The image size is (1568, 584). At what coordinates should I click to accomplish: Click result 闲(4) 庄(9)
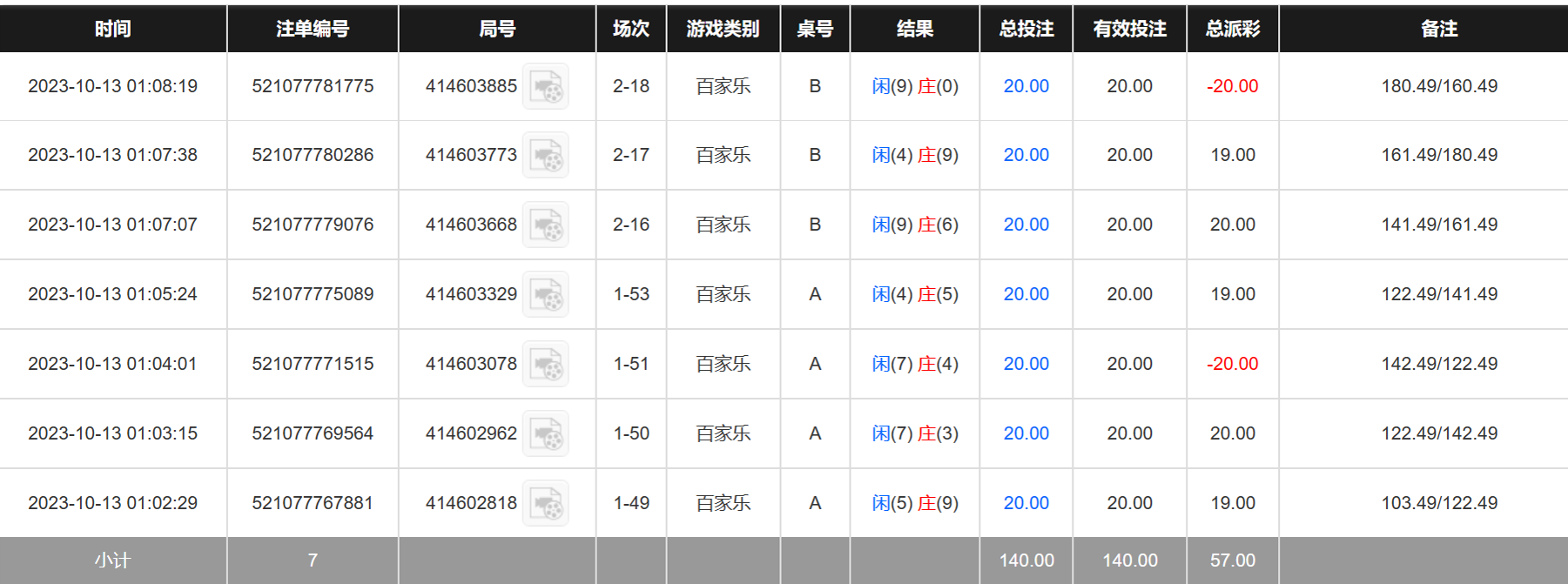coord(915,155)
